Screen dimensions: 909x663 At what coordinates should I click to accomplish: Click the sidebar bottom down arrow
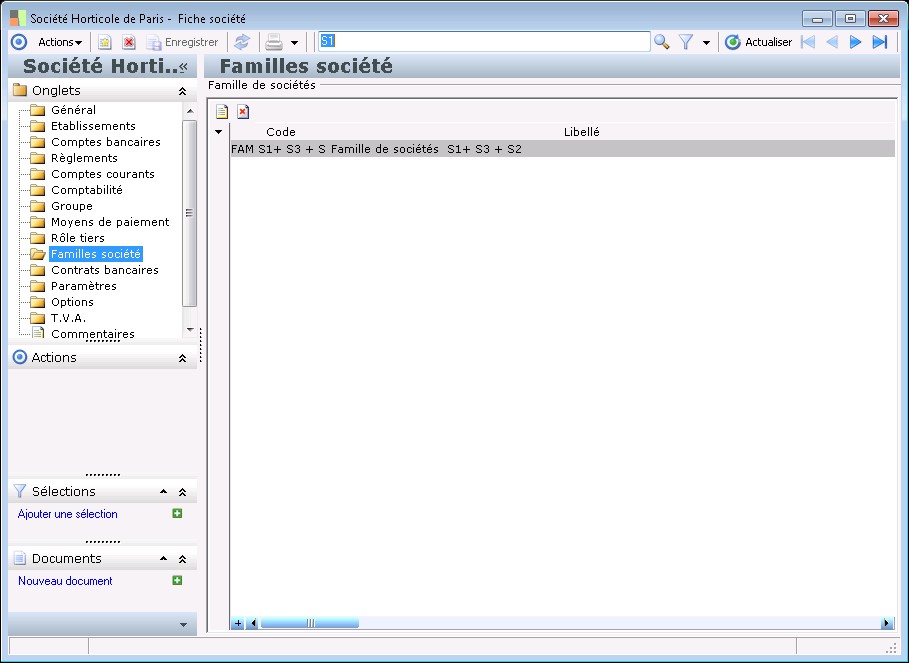coord(183,625)
